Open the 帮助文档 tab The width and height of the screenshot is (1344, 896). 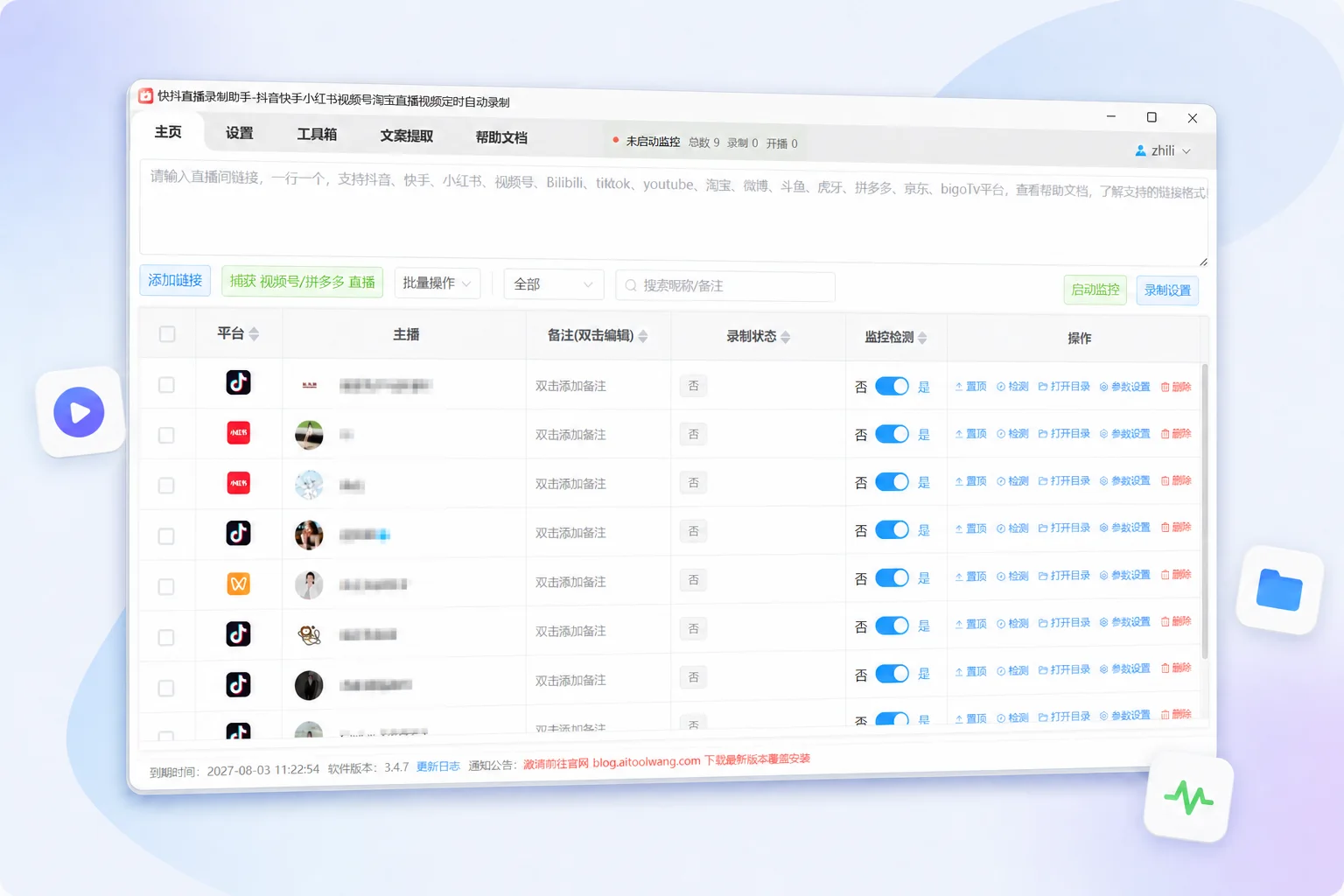(x=501, y=137)
